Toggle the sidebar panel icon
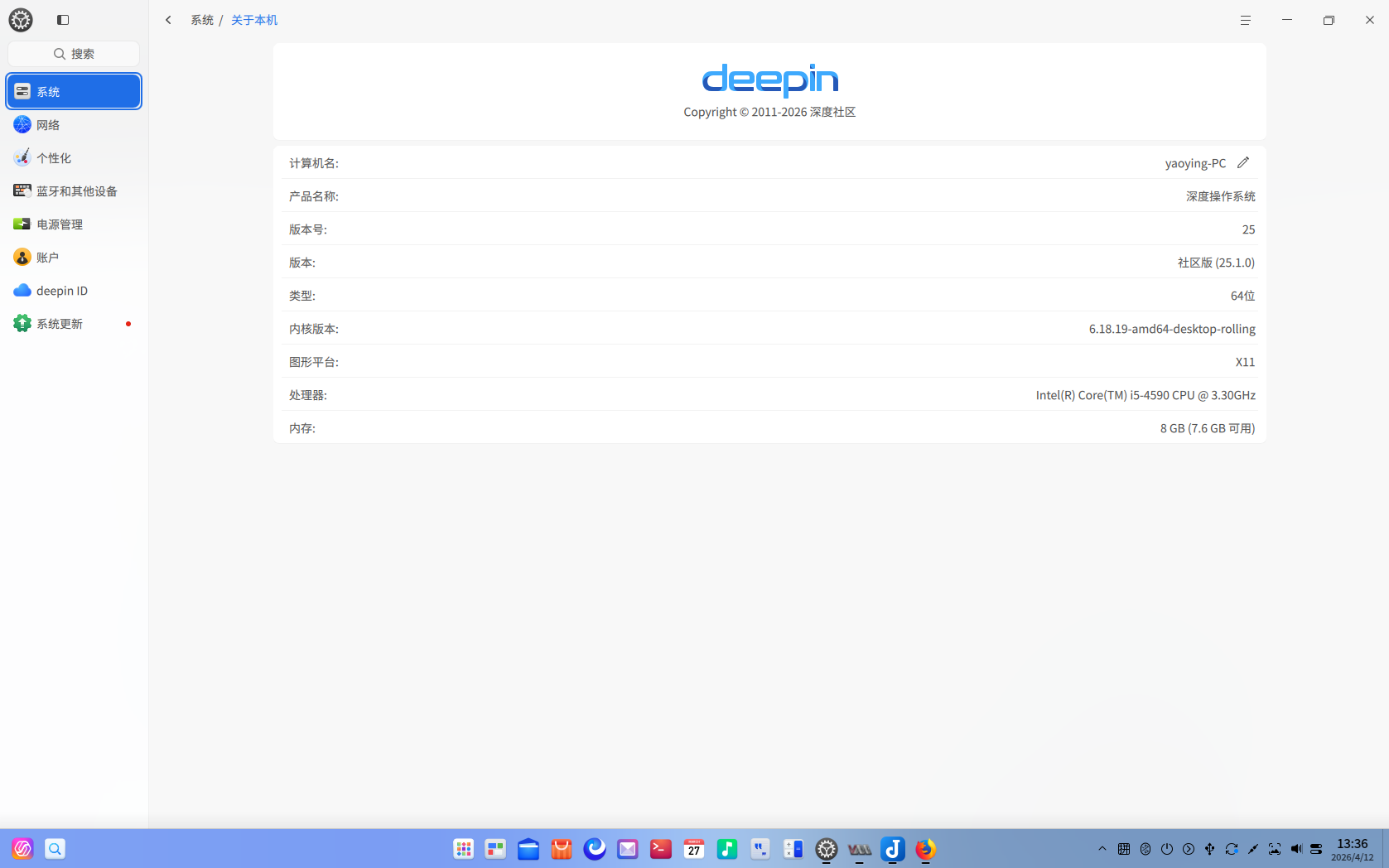This screenshot has width=1389, height=868. (63, 20)
